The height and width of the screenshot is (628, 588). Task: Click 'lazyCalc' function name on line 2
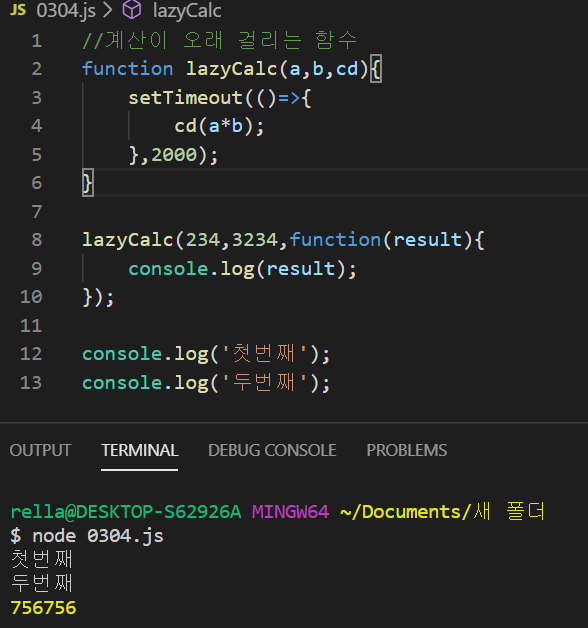coord(232,69)
